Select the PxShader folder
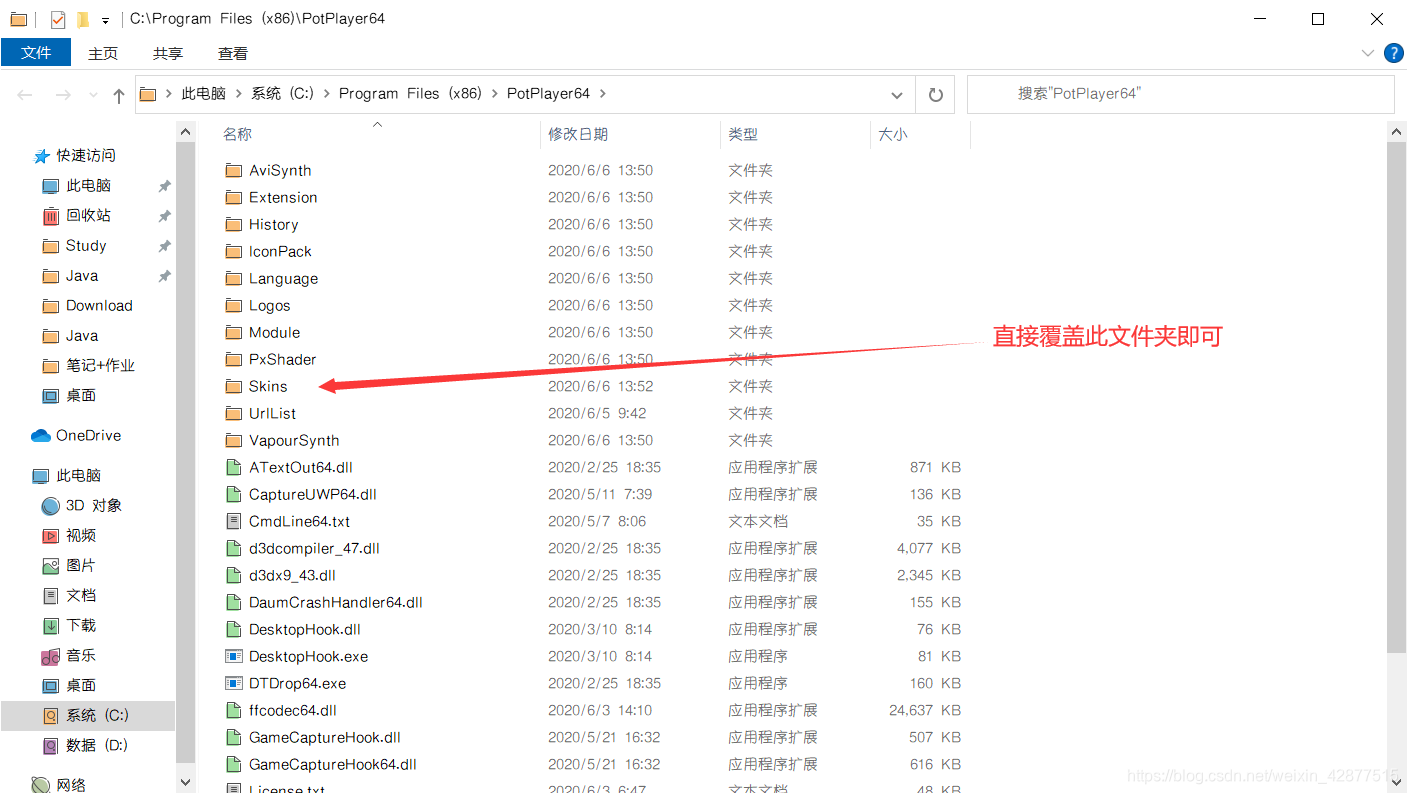 pyautogui.click(x=282, y=359)
